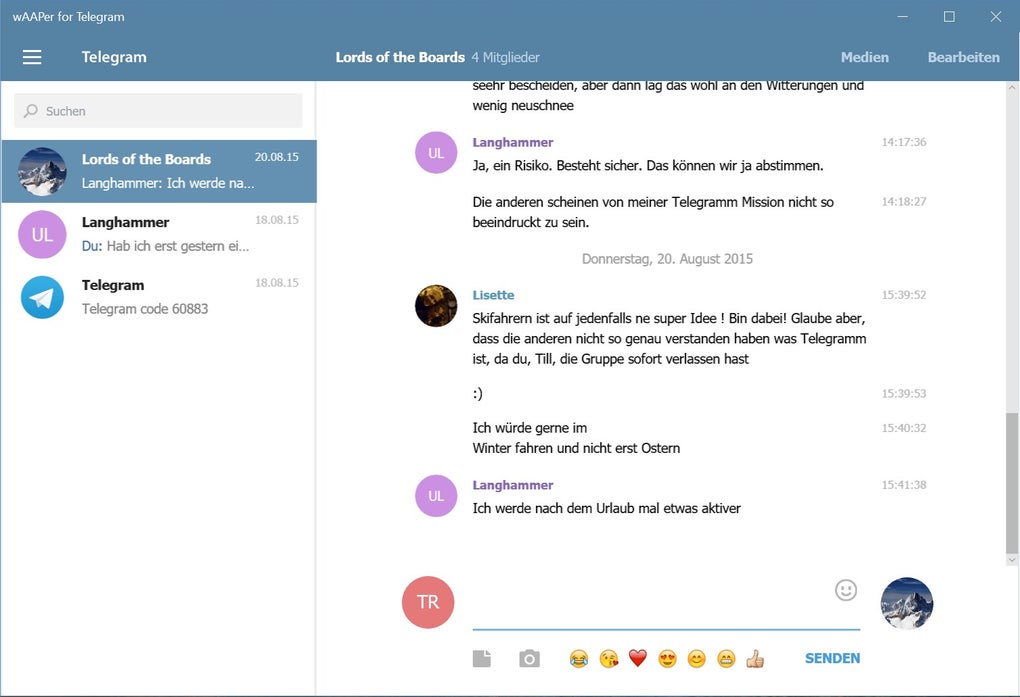The height and width of the screenshot is (697, 1020).
Task: Select the Telegram service chat
Action: pos(159,297)
